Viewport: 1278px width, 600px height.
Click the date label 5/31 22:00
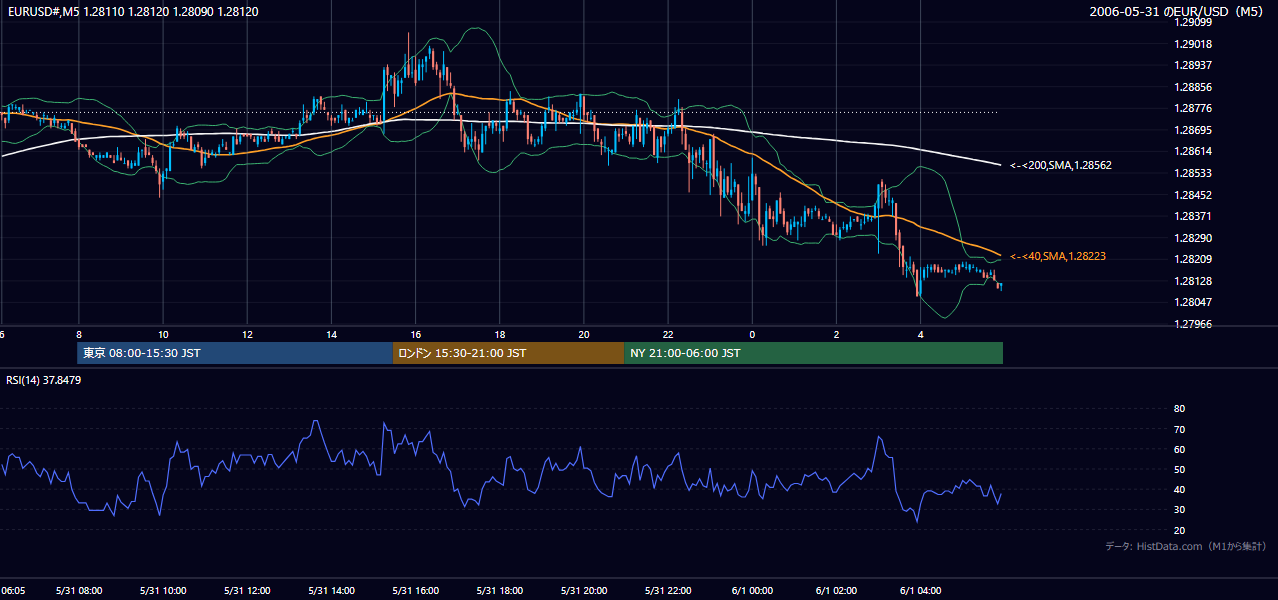pos(668,591)
